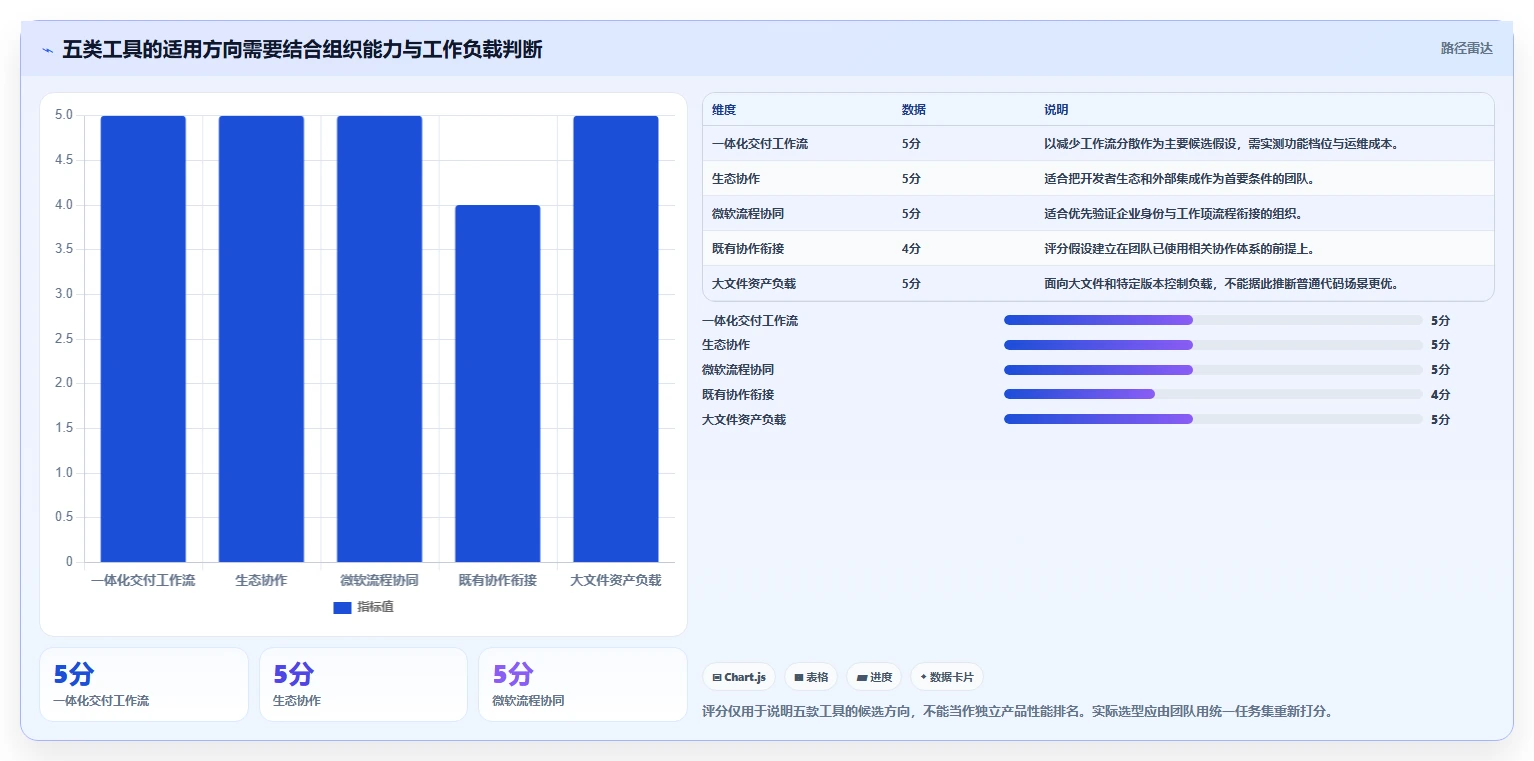Select table cell 生态协作 in 维度 column
The width and height of the screenshot is (1534, 761).
point(736,179)
